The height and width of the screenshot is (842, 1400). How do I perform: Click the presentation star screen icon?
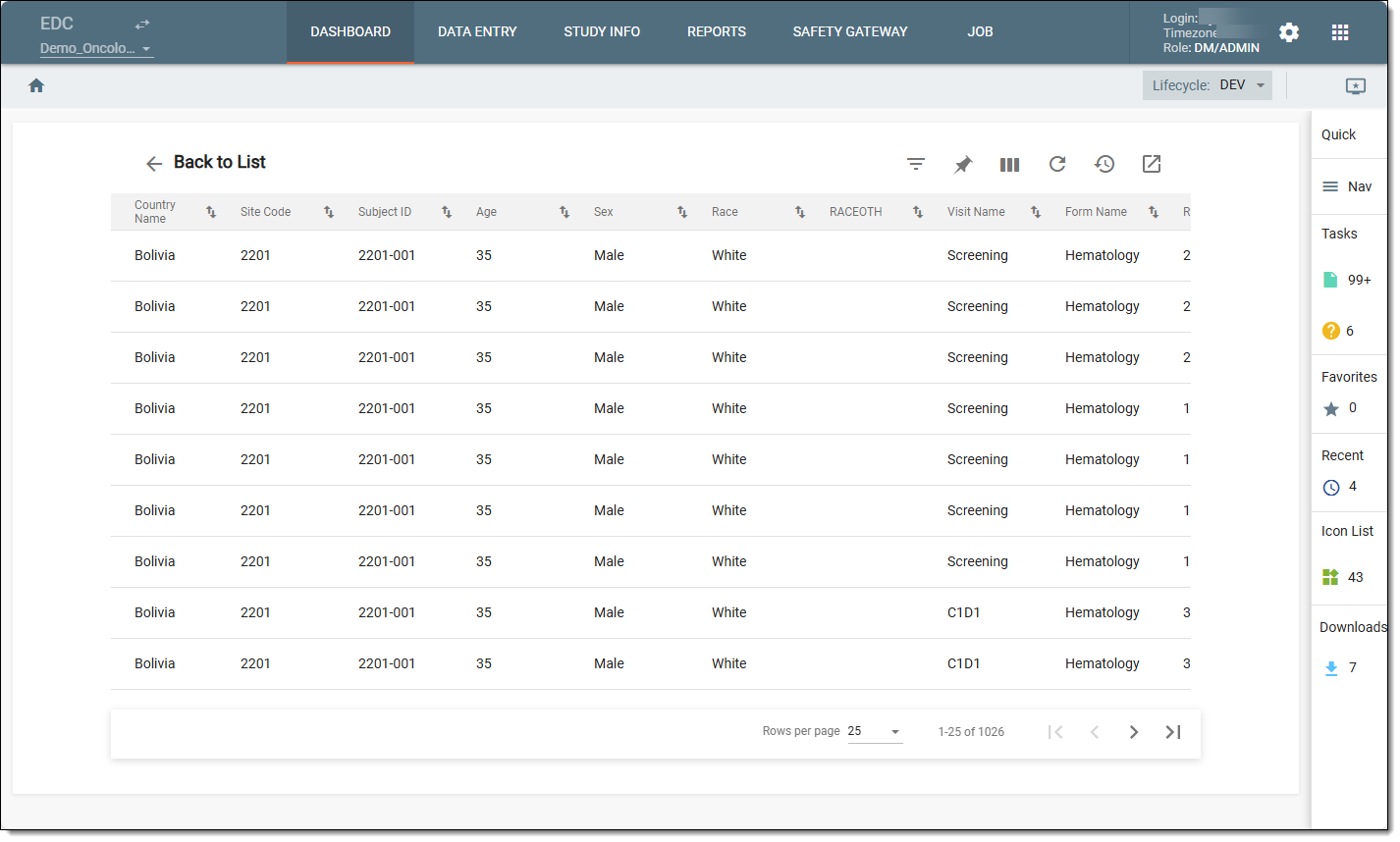[1356, 86]
